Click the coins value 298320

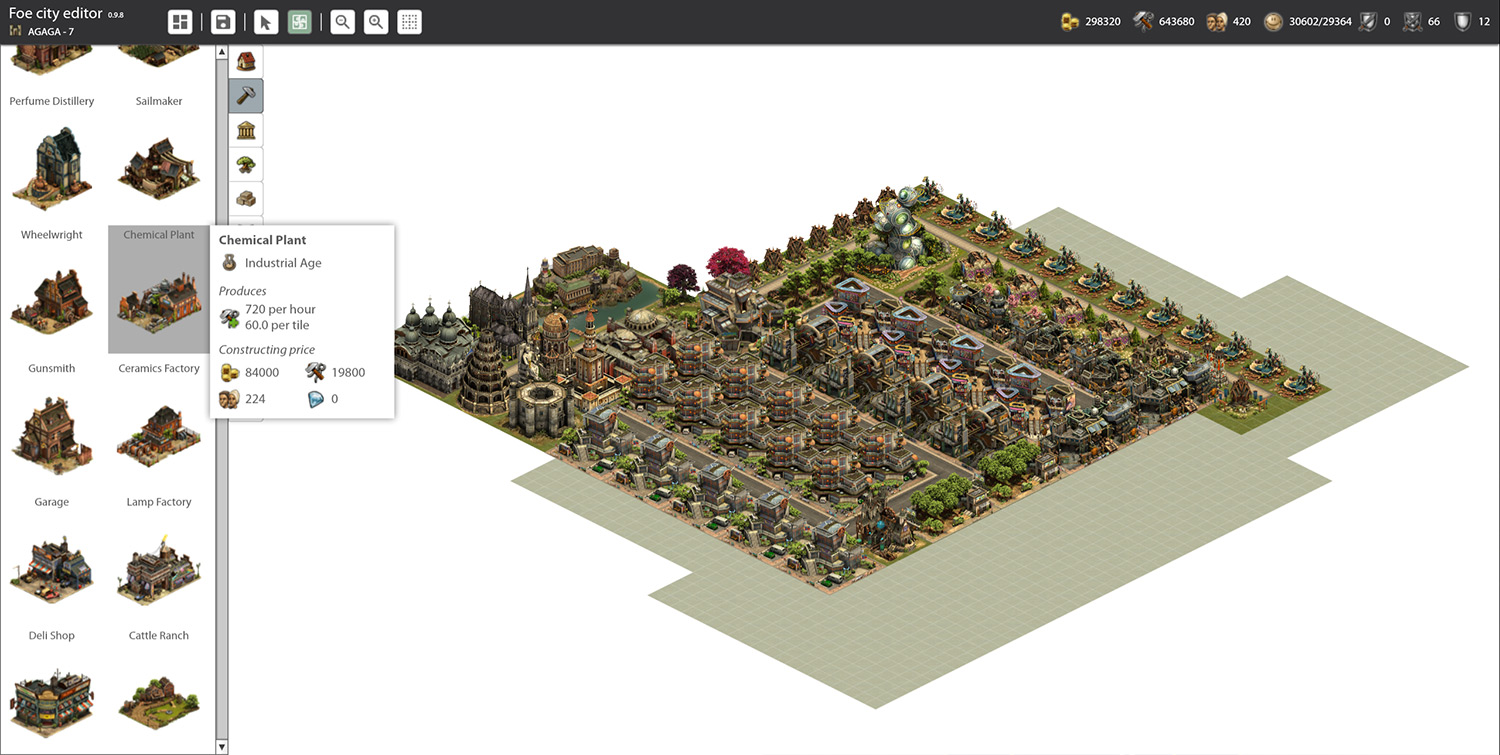pyautogui.click(x=1103, y=22)
